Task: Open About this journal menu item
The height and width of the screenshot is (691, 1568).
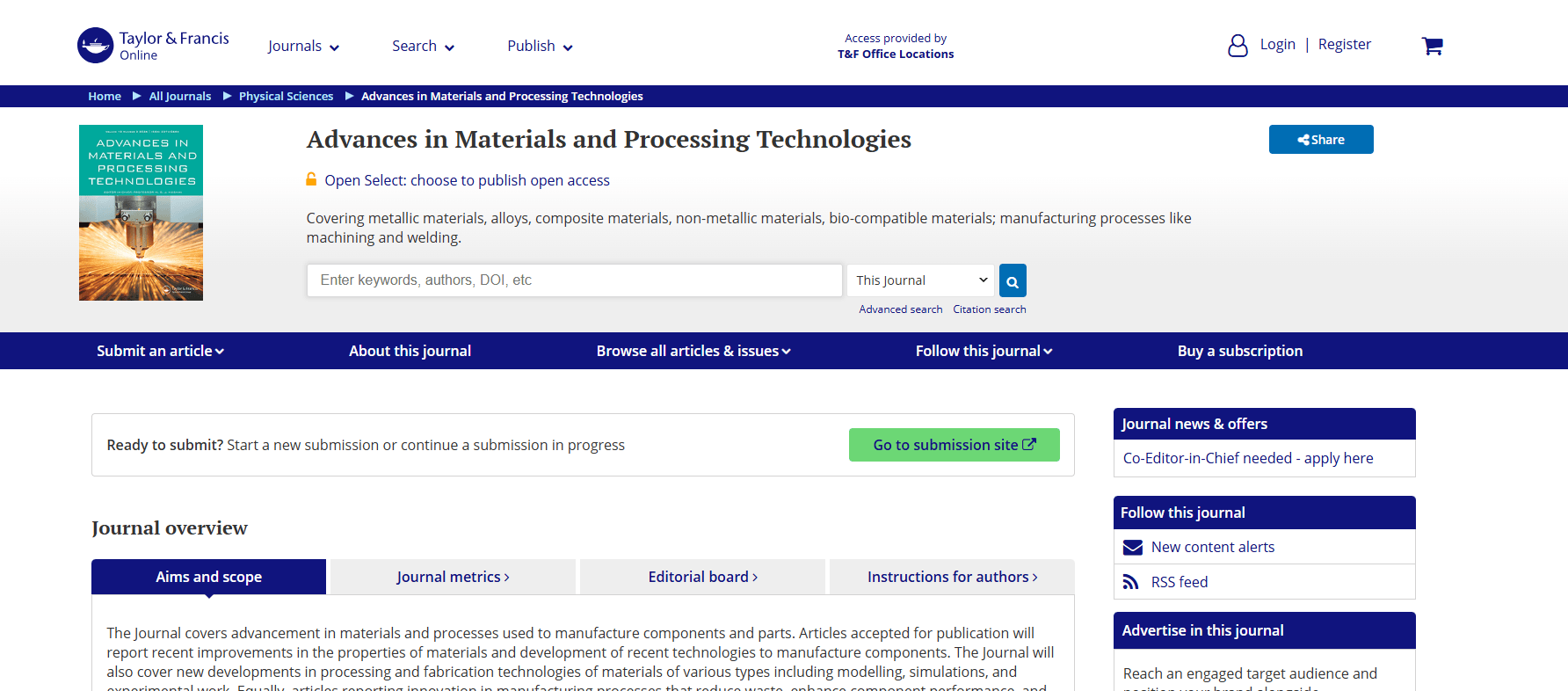Action: pyautogui.click(x=410, y=351)
